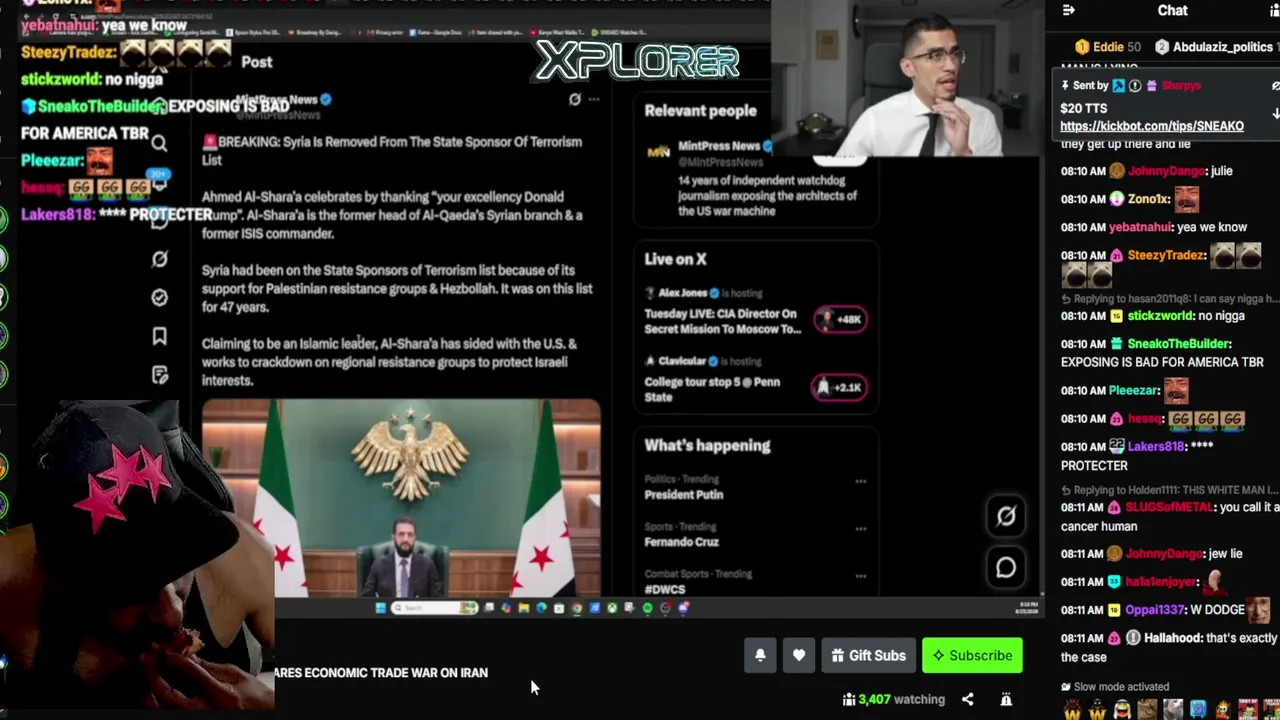The width and height of the screenshot is (1280, 720).
Task: Open the report siren icon beside share
Action: click(x=1006, y=699)
